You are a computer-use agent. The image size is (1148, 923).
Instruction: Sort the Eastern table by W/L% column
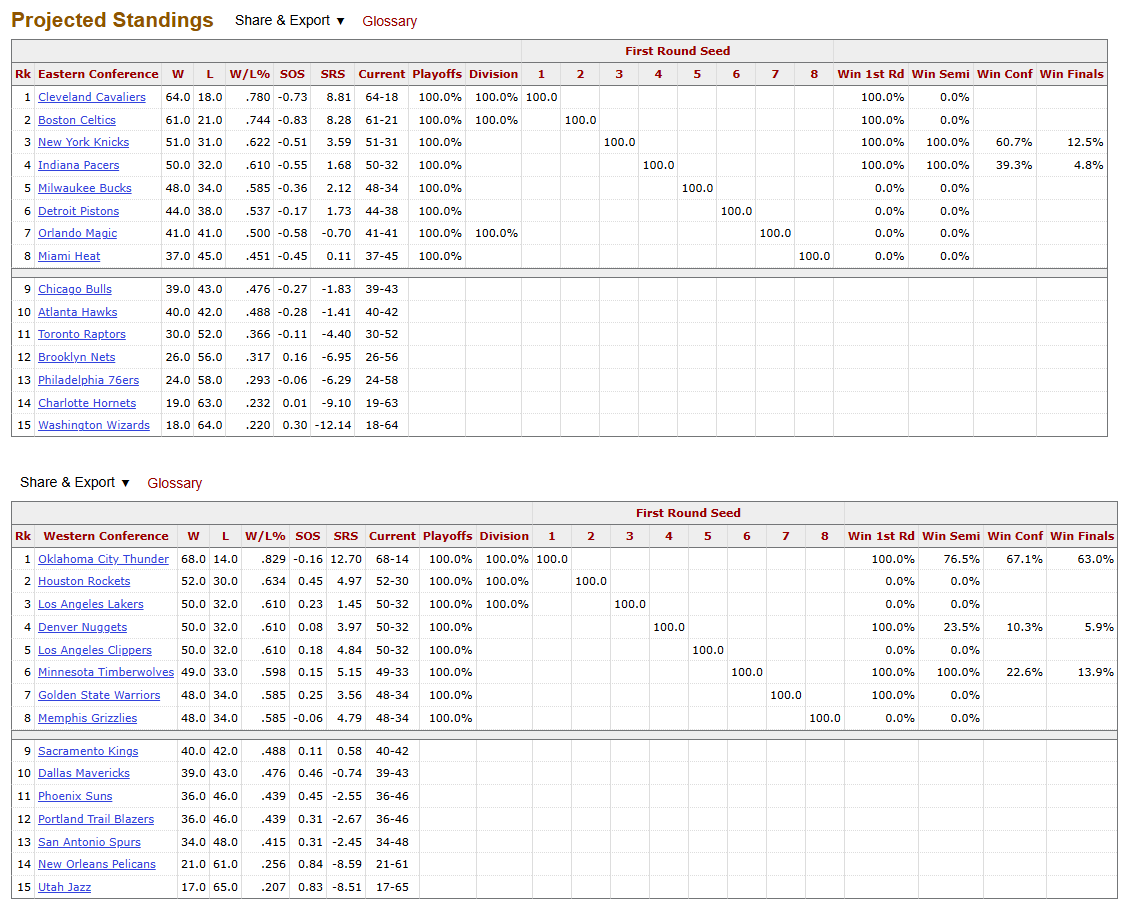[249, 74]
